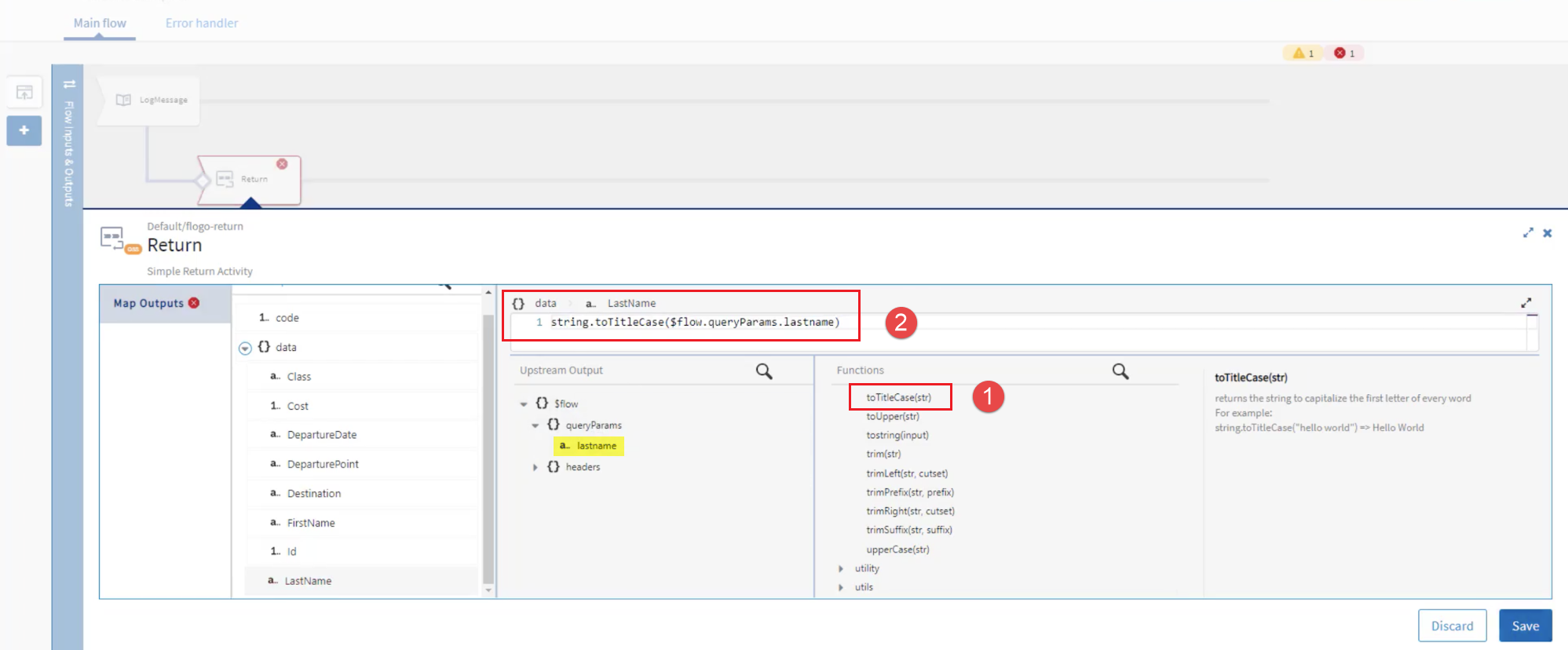Image resolution: width=1568 pixels, height=650 pixels.
Task: Collapse the data object node
Action: tap(245, 348)
